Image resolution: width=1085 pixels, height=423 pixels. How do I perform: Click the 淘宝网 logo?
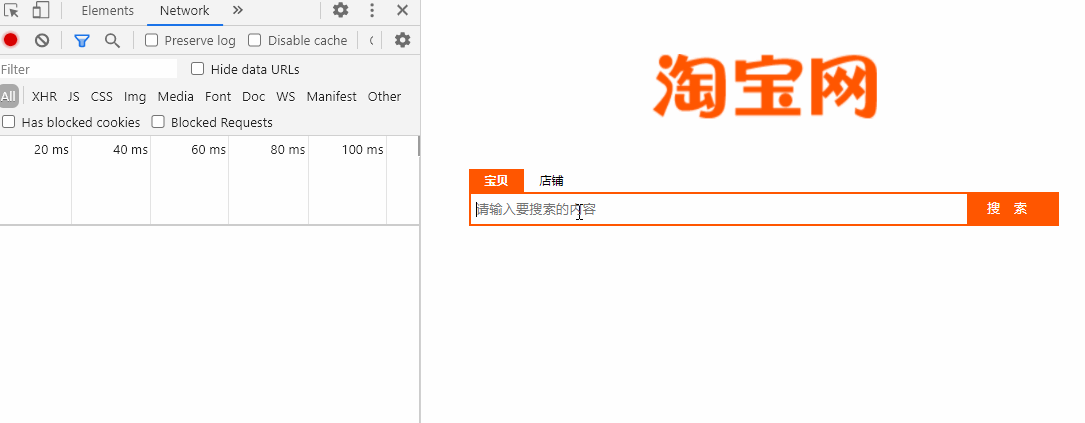765,85
